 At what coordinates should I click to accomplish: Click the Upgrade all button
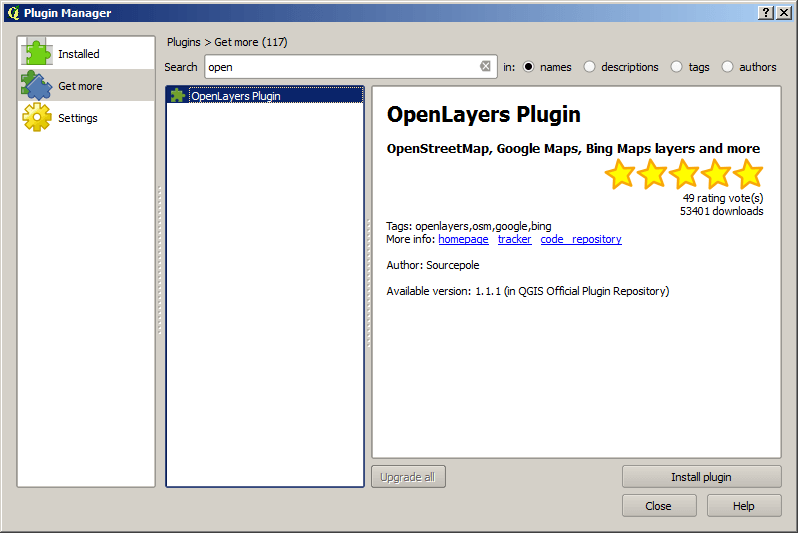pos(408,476)
